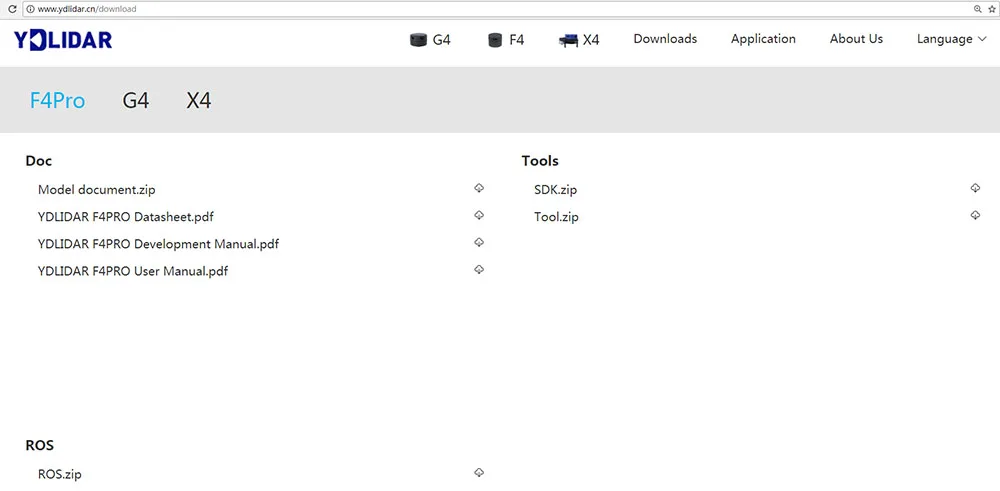Screen dimensions: 1000x491
Task: Click download icon beside ROS.zip
Action: 479,473
